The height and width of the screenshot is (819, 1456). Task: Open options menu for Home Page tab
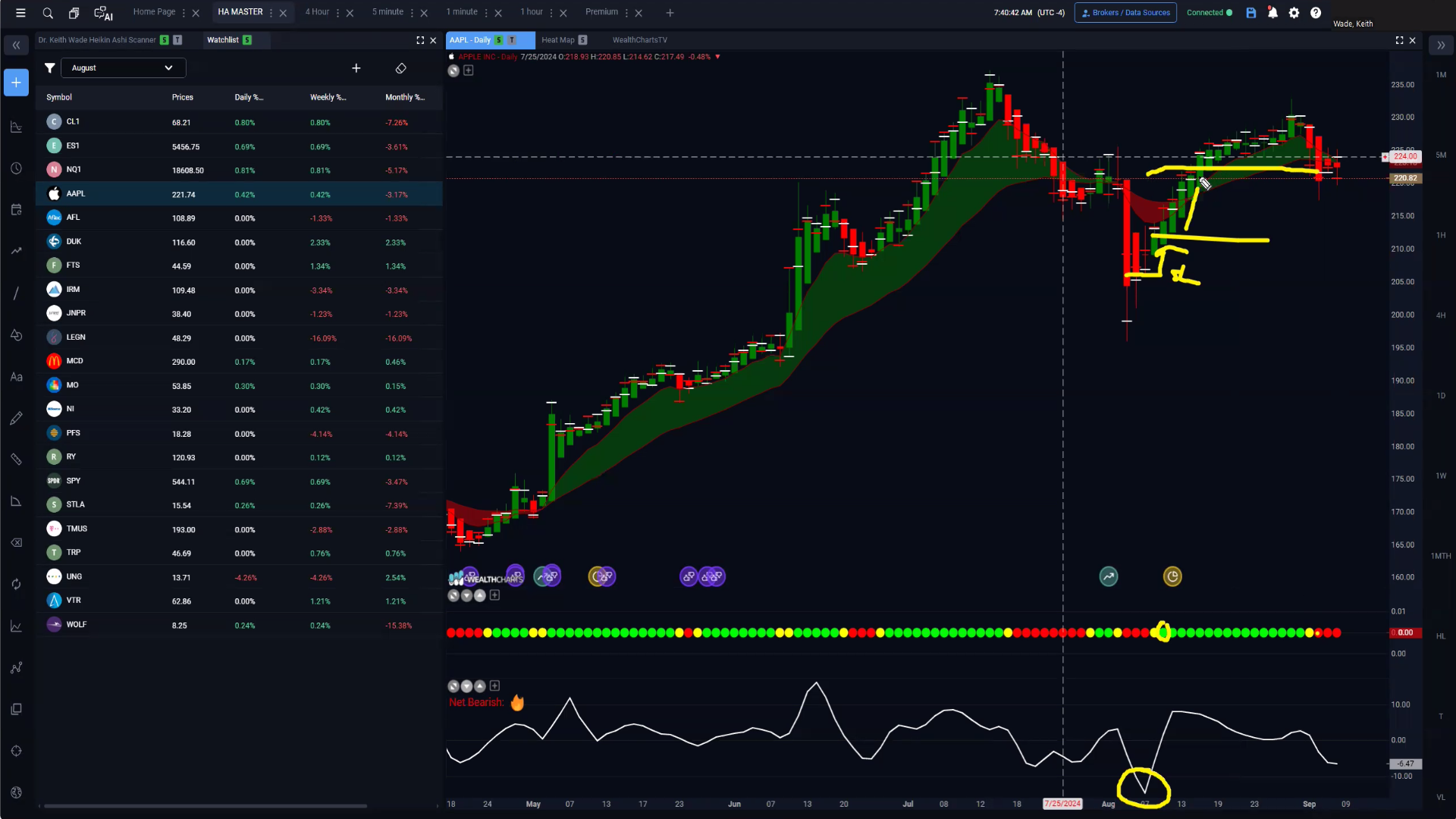184,13
